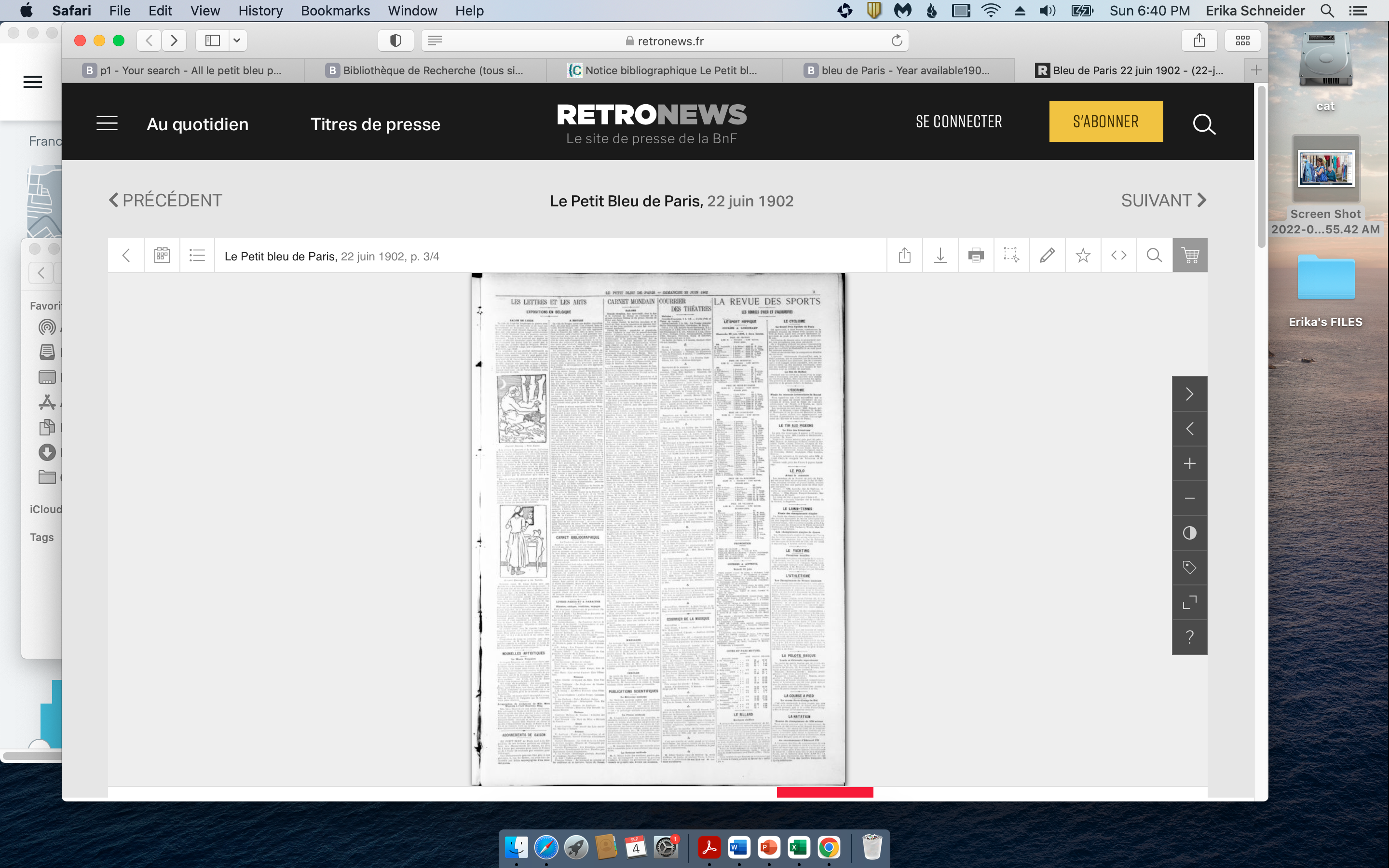Open the History menu
The image size is (1389, 868).
[x=260, y=10]
